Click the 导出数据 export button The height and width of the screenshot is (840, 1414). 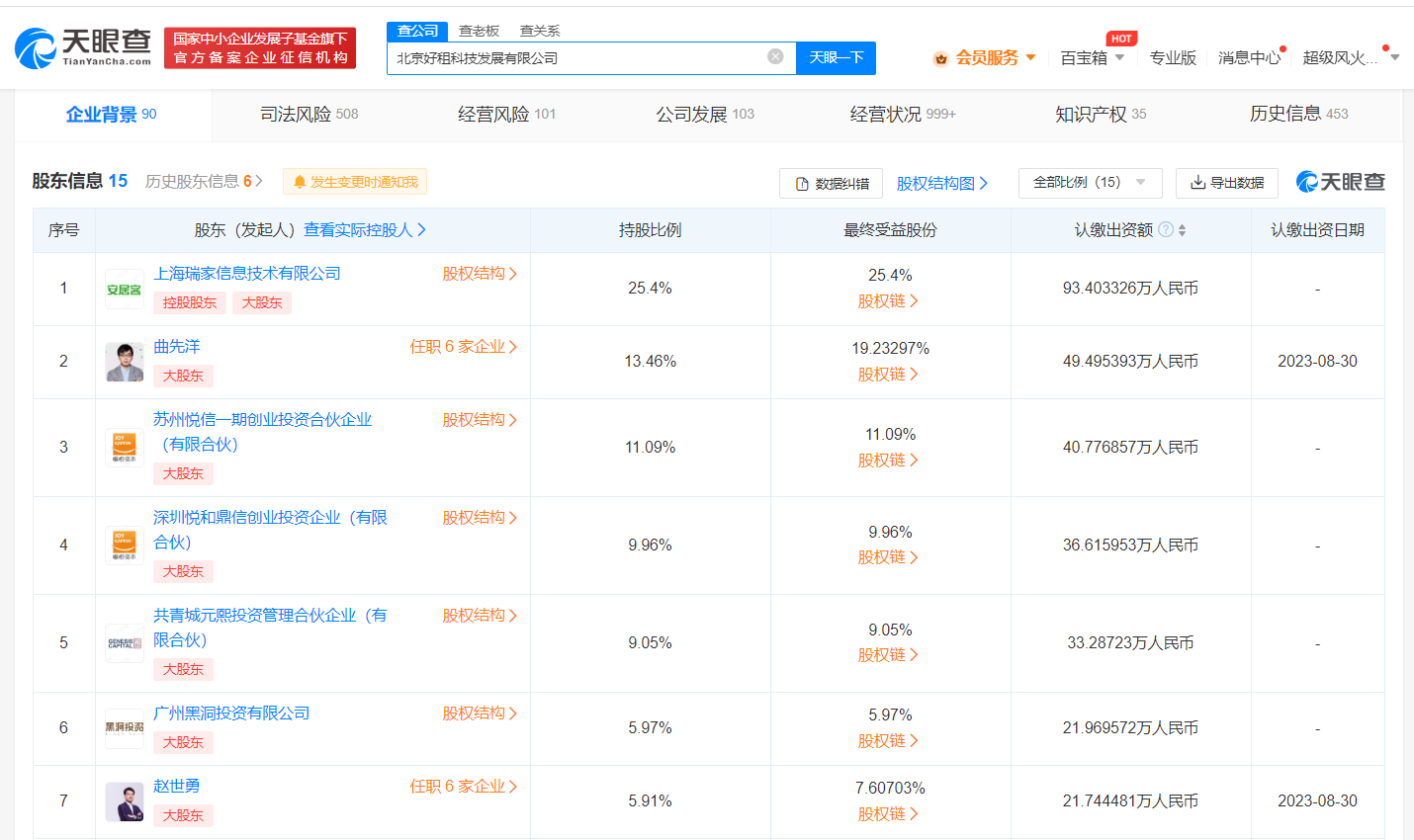click(1226, 183)
